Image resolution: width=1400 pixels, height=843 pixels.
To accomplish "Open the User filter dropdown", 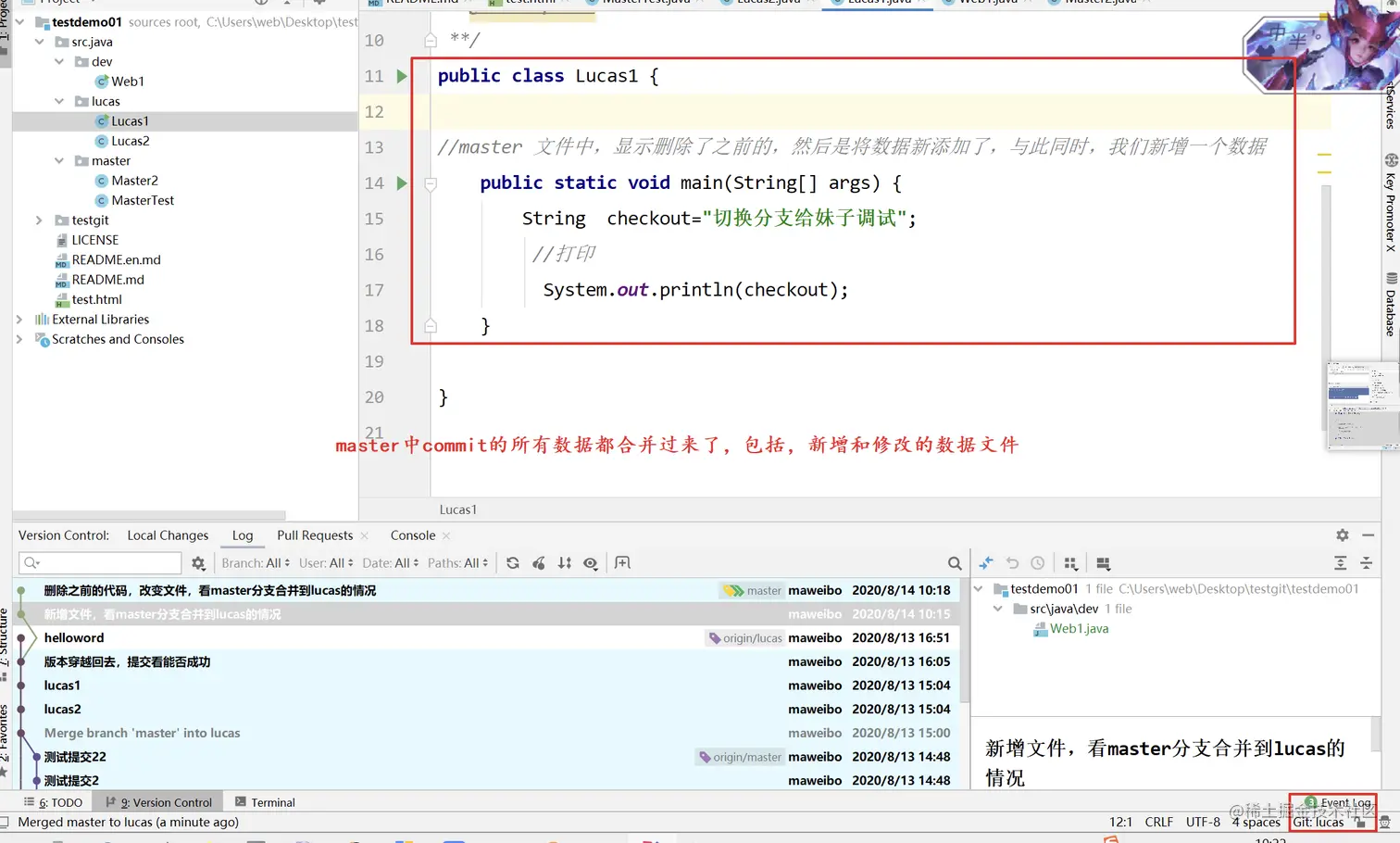I will tap(326, 563).
